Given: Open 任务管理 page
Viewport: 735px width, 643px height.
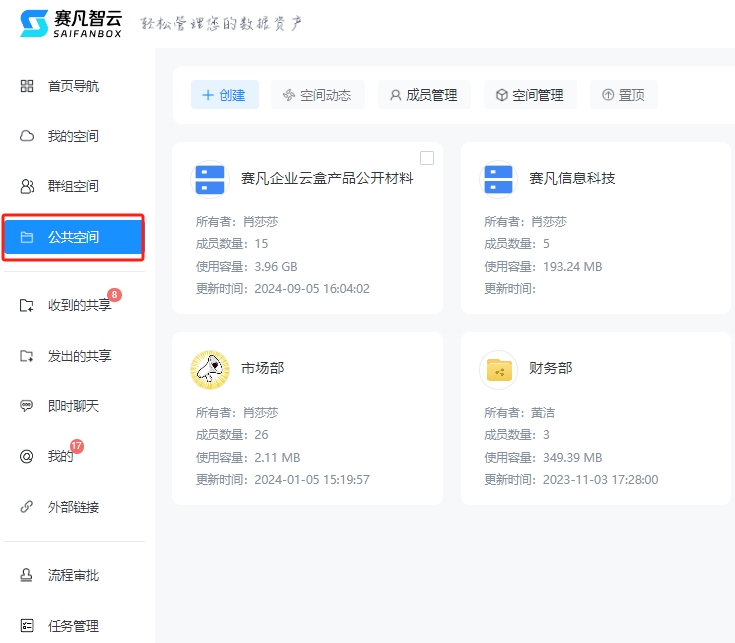Looking at the screenshot, I should (x=73, y=626).
